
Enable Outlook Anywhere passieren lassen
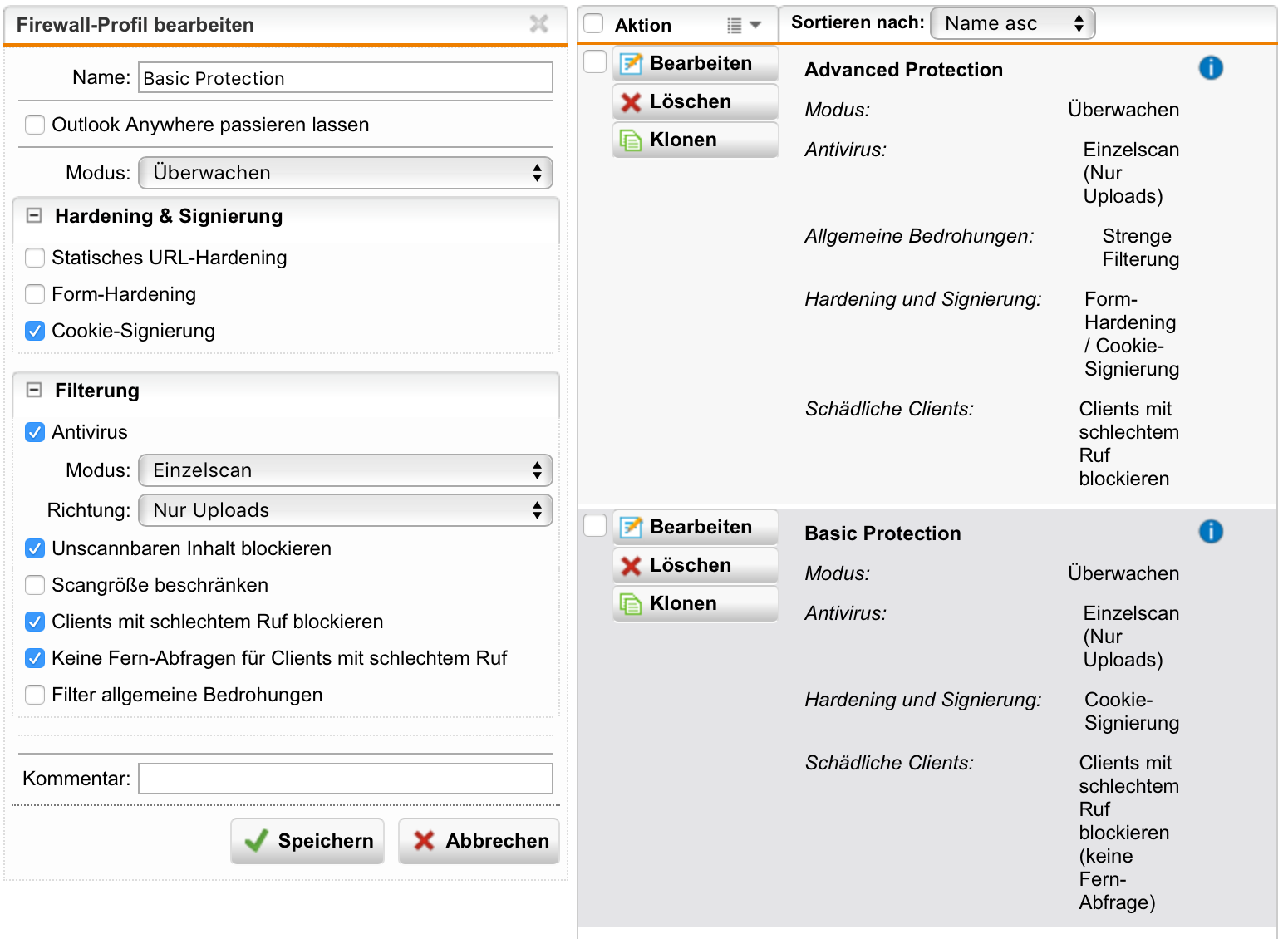coord(35,125)
